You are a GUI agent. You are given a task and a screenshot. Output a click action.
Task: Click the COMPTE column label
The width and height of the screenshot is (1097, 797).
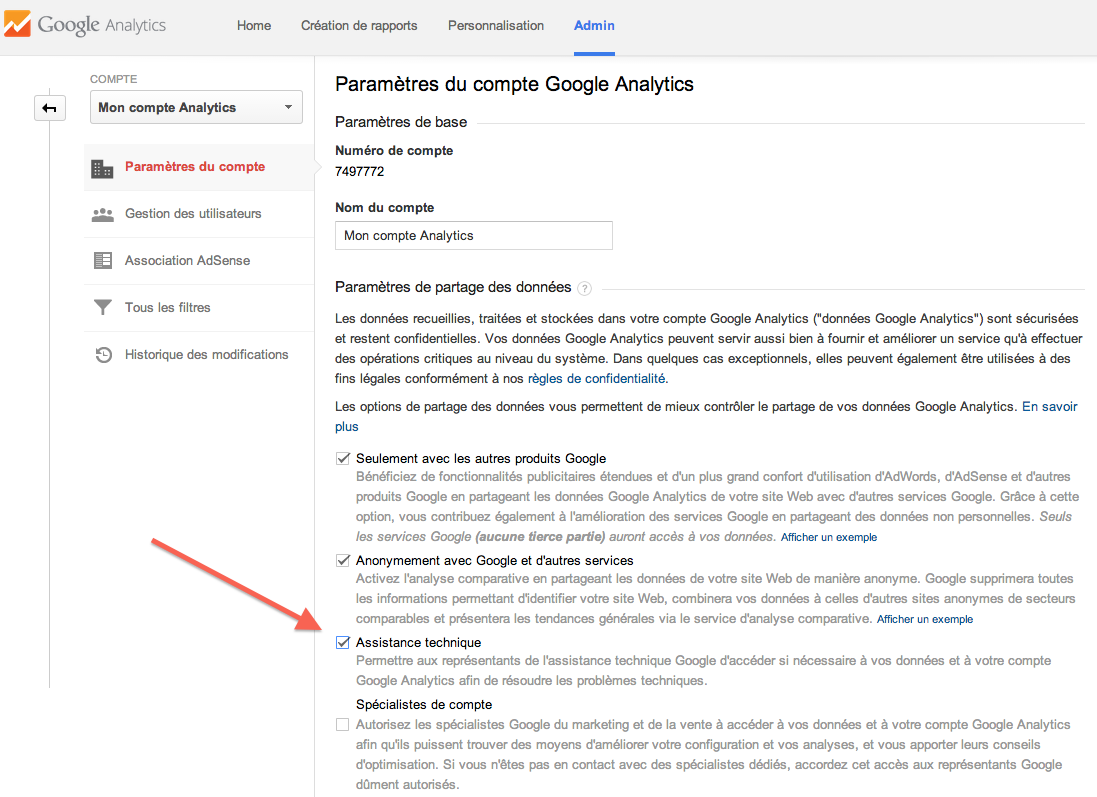(113, 79)
